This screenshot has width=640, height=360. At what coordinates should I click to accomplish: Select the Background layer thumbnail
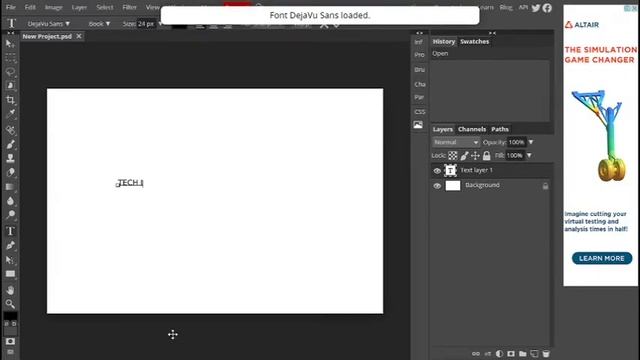[x=453, y=186]
